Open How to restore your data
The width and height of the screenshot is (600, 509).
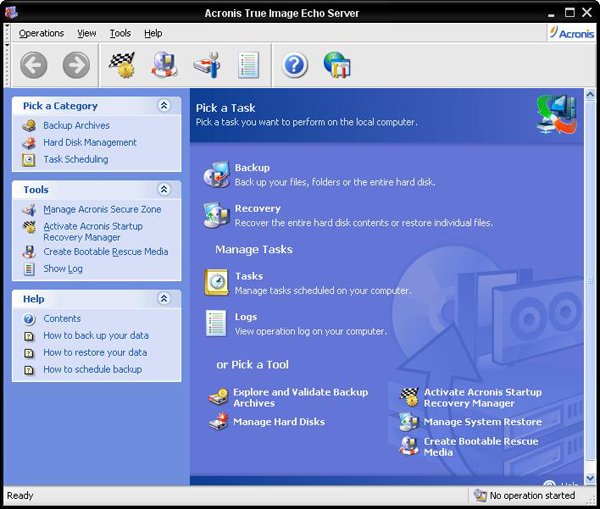95,352
